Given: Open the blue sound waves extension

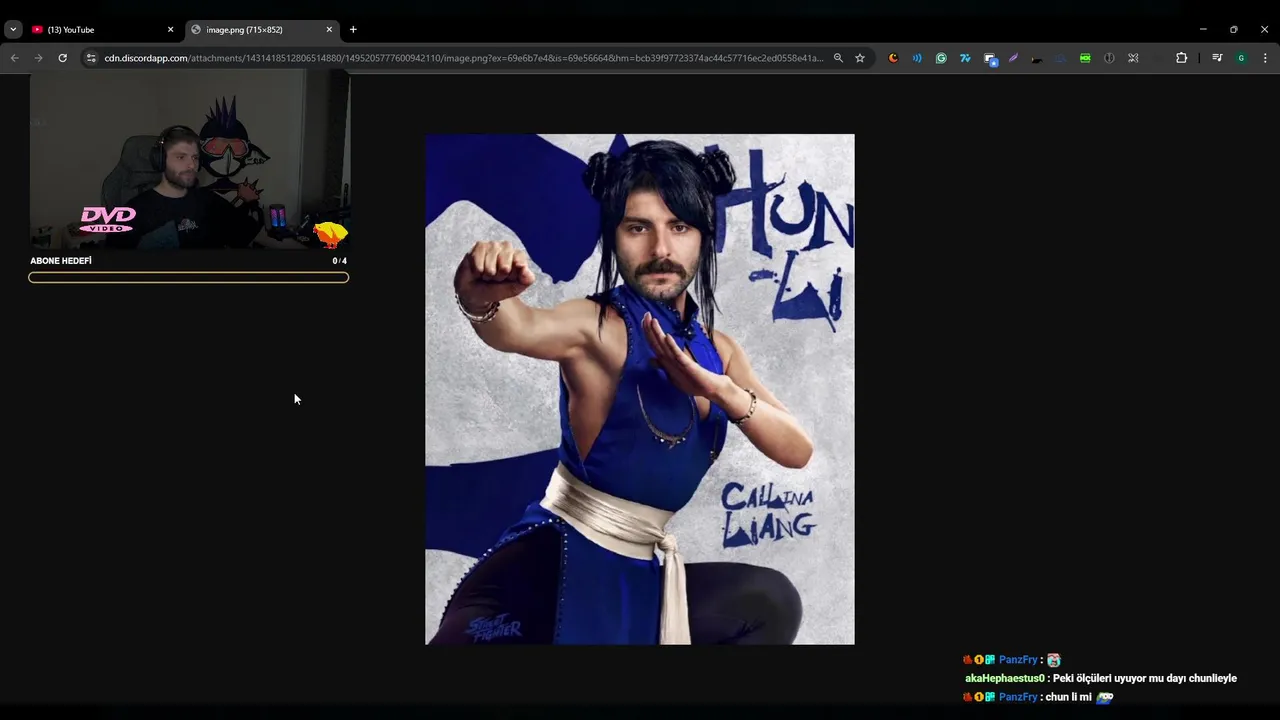Looking at the screenshot, I should [917, 58].
